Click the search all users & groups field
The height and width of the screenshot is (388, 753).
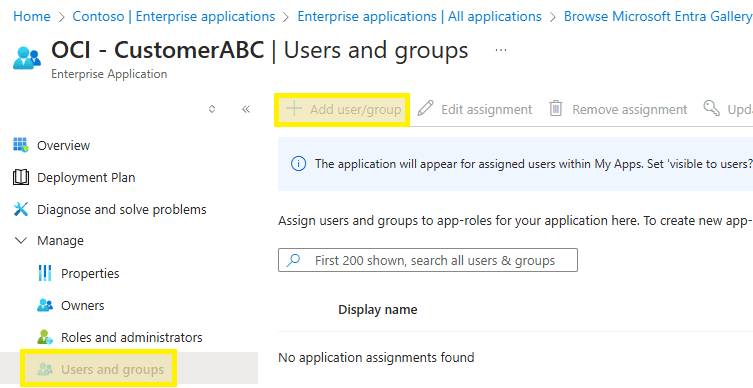coord(428,260)
